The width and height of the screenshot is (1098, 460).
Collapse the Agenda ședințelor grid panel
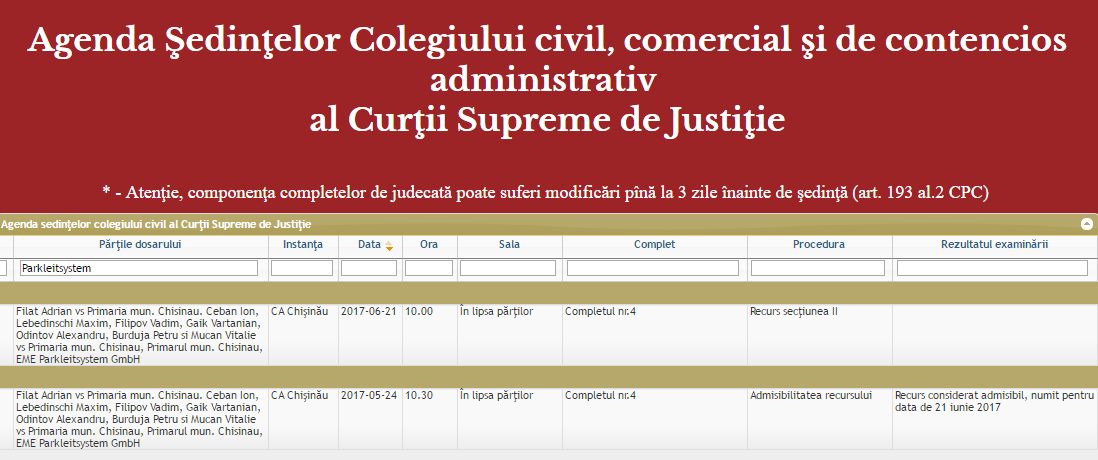click(x=1087, y=224)
